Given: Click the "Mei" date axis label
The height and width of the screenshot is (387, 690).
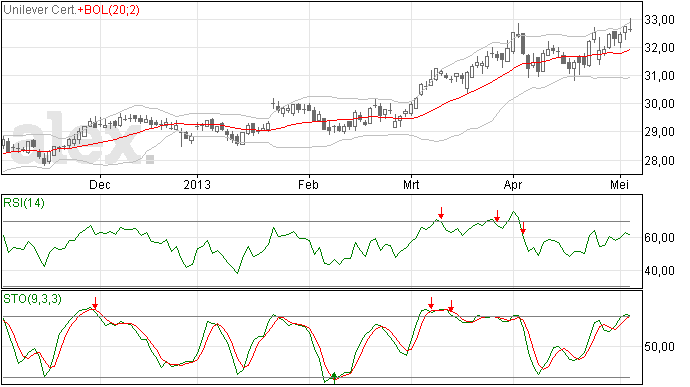Looking at the screenshot, I should point(620,184).
